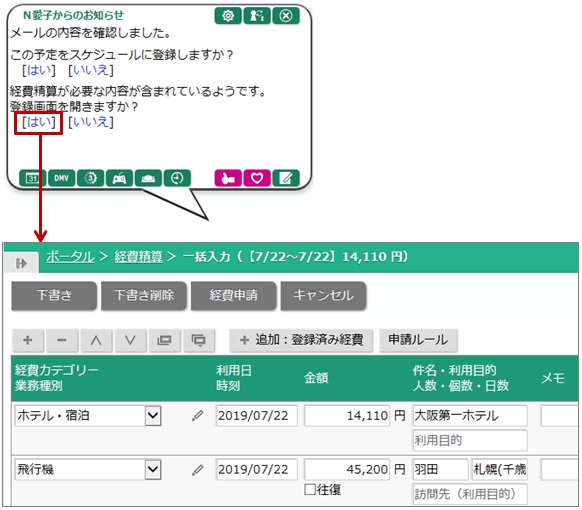Check the 往復 round-trip checkbox

[310, 489]
